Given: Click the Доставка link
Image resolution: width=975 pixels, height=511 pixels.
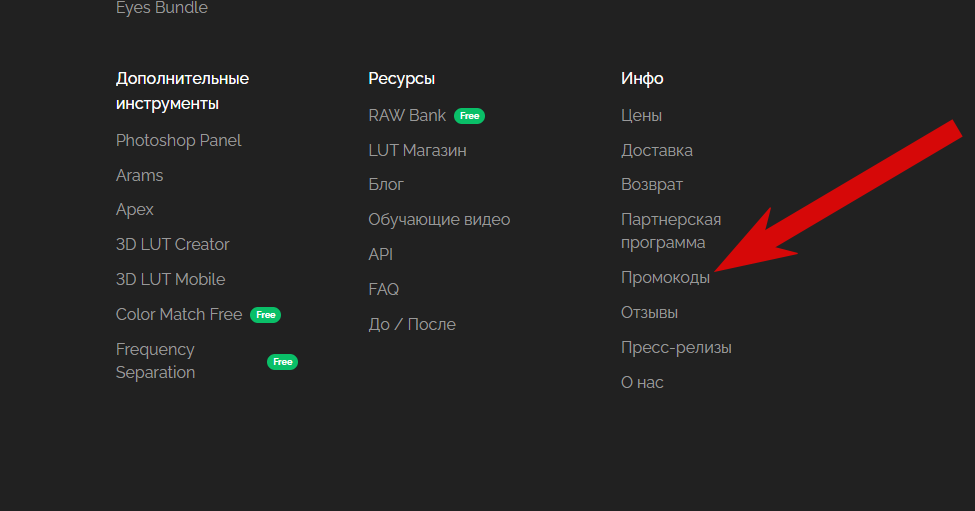Looking at the screenshot, I should coord(656,151).
